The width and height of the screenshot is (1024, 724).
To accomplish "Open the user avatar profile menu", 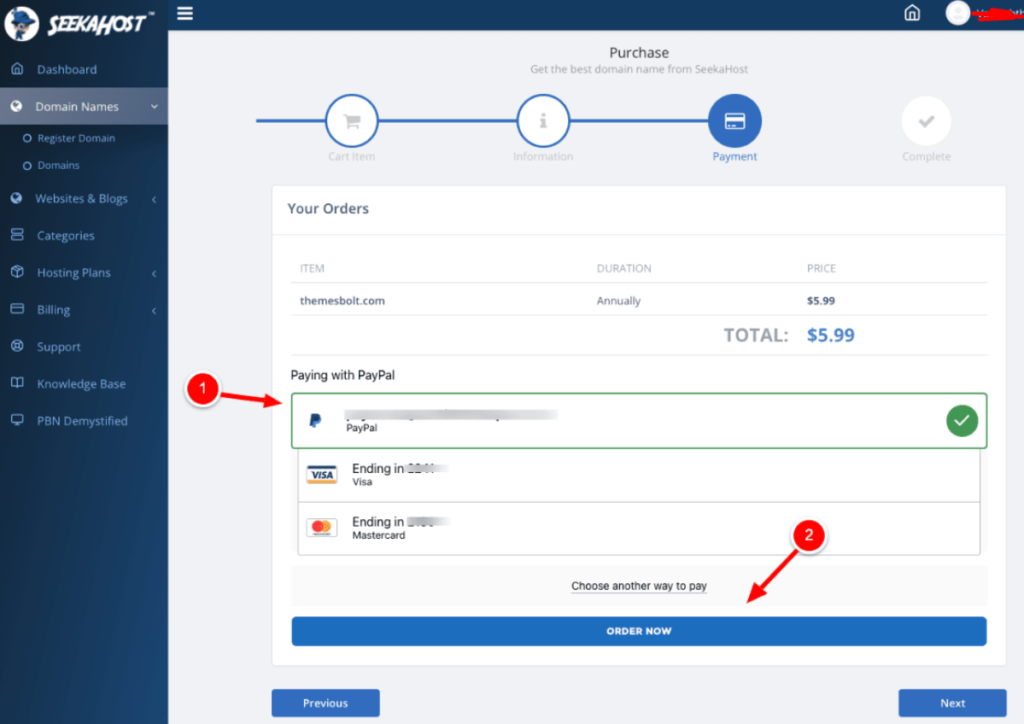I will 957,13.
